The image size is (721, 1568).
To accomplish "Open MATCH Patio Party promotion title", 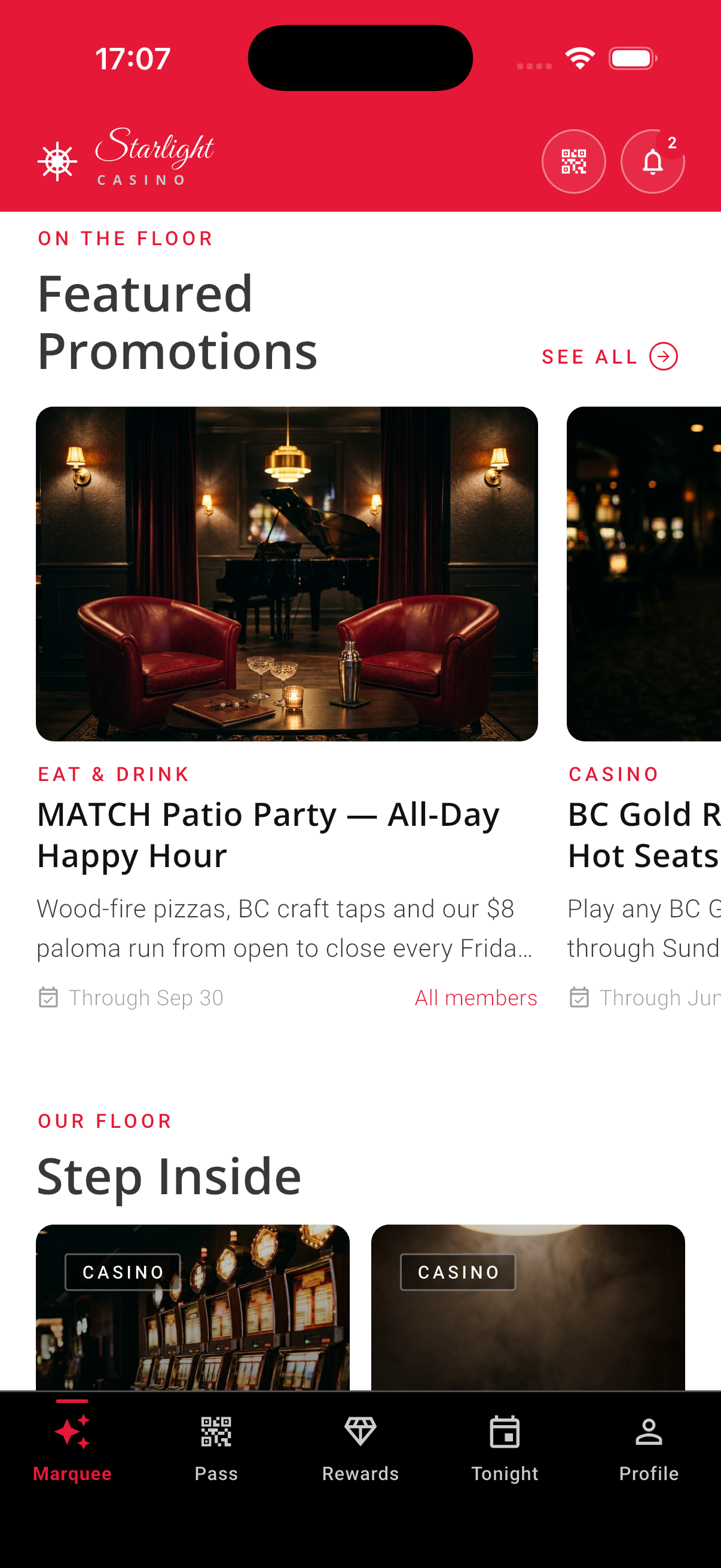I will click(x=268, y=834).
